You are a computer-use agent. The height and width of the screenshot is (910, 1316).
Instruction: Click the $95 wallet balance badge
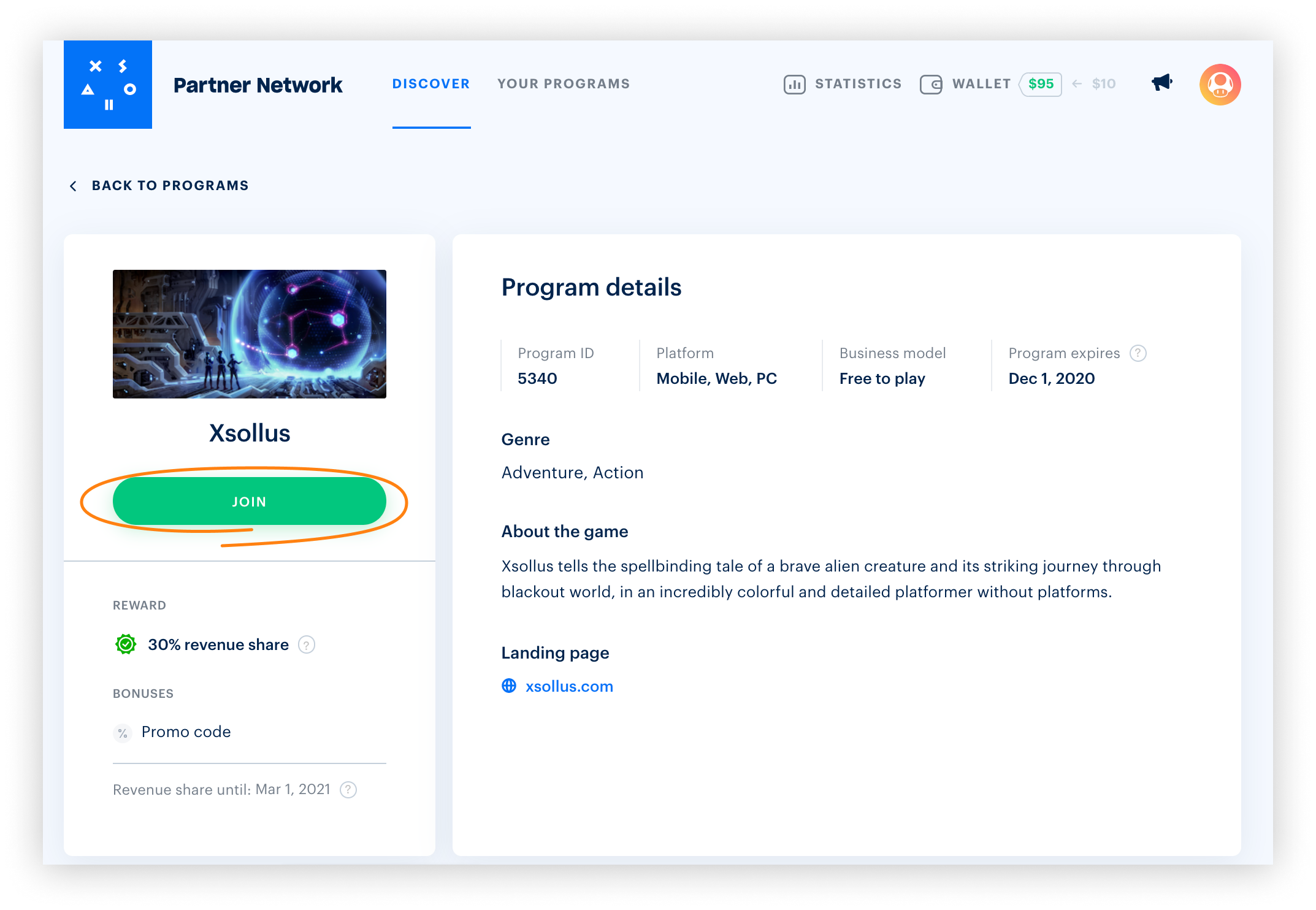(x=1041, y=84)
